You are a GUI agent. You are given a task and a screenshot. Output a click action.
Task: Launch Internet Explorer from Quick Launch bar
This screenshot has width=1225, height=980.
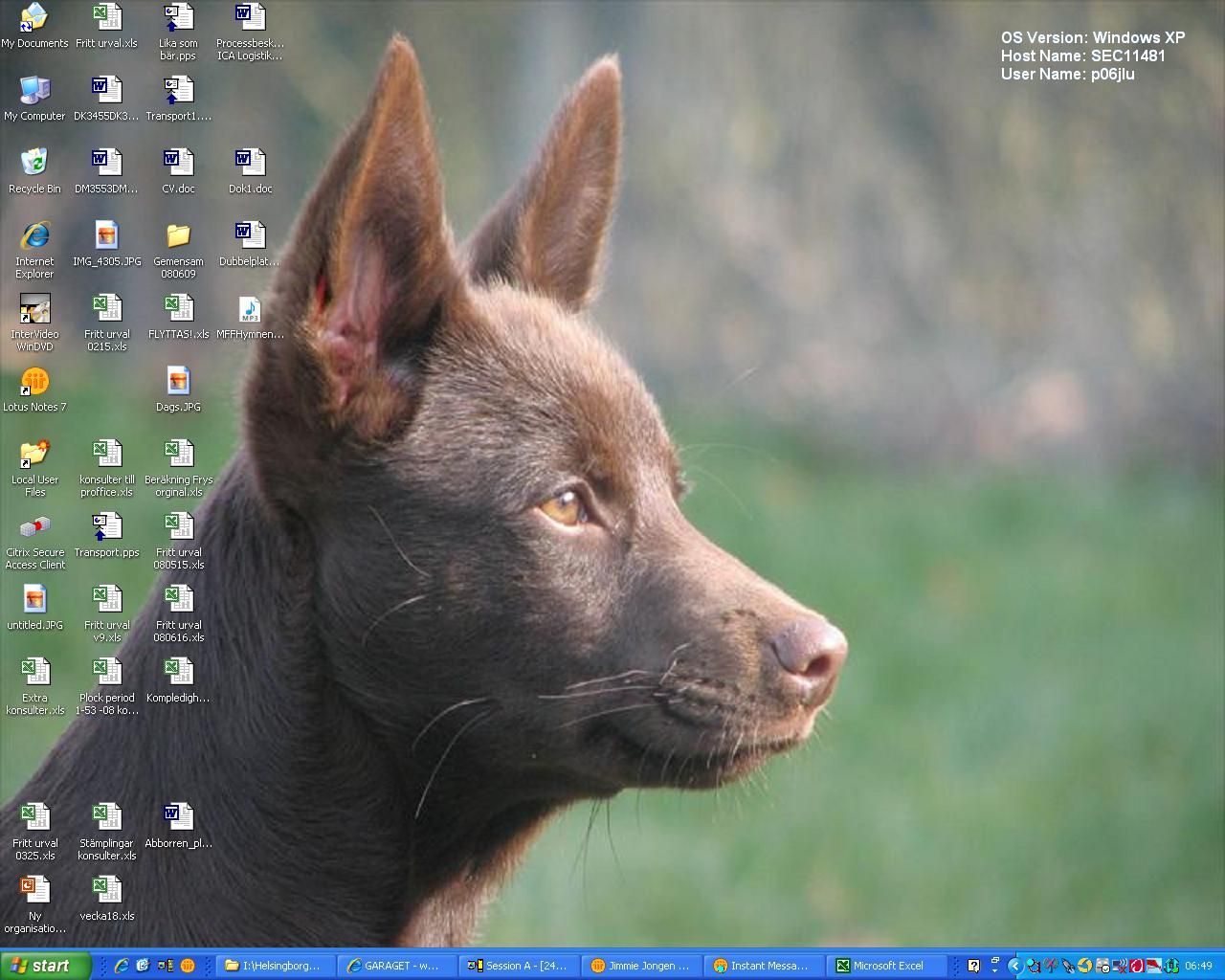point(122,966)
